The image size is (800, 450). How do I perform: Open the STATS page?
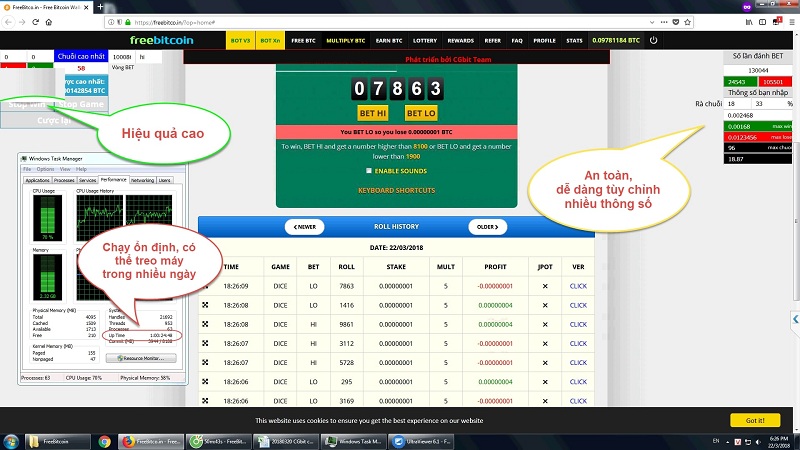574,40
